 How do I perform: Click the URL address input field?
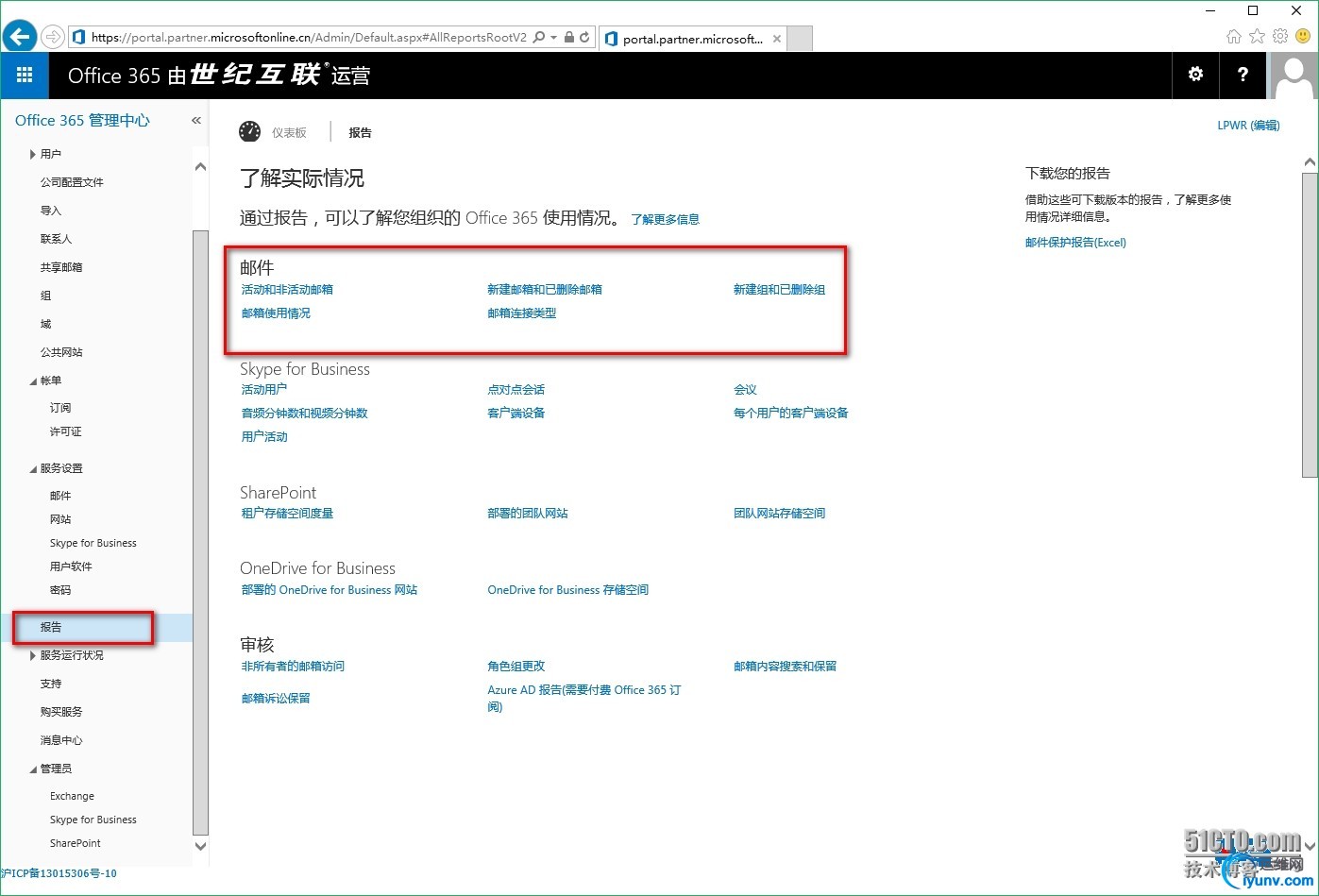click(x=309, y=38)
